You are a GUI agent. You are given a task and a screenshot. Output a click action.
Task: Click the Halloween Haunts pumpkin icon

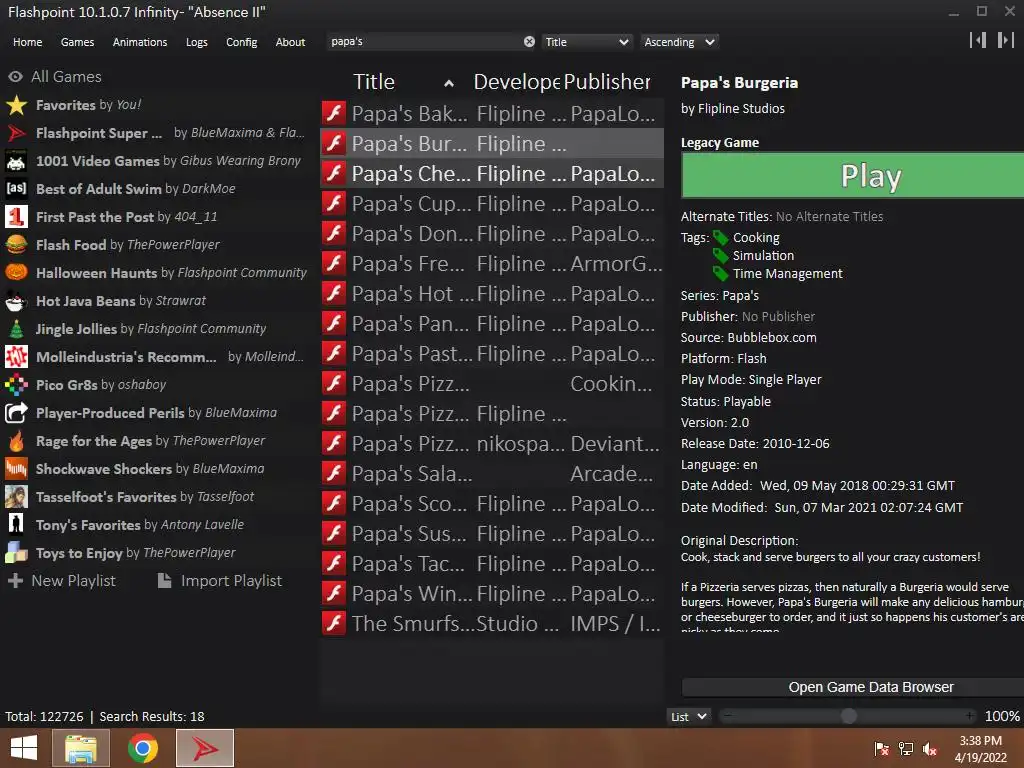pos(16,273)
